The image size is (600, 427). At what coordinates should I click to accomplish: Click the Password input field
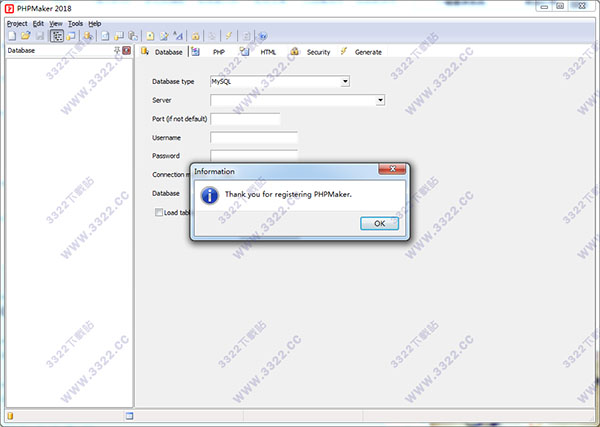tap(254, 156)
